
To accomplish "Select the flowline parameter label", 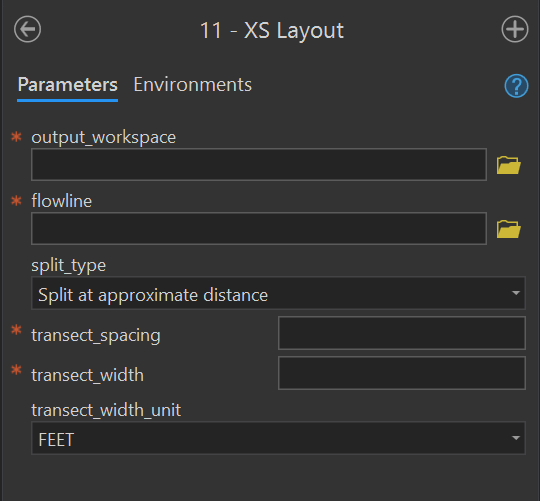I will (62, 201).
